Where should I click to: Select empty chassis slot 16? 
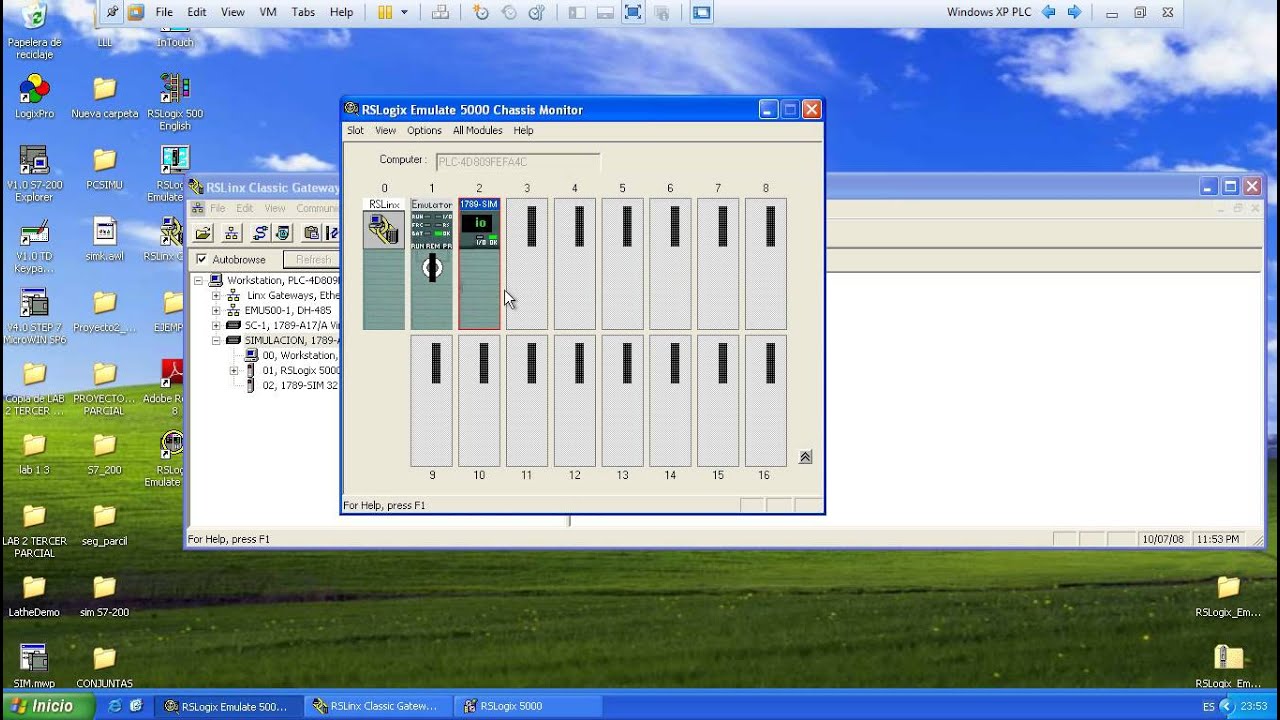[766, 401]
